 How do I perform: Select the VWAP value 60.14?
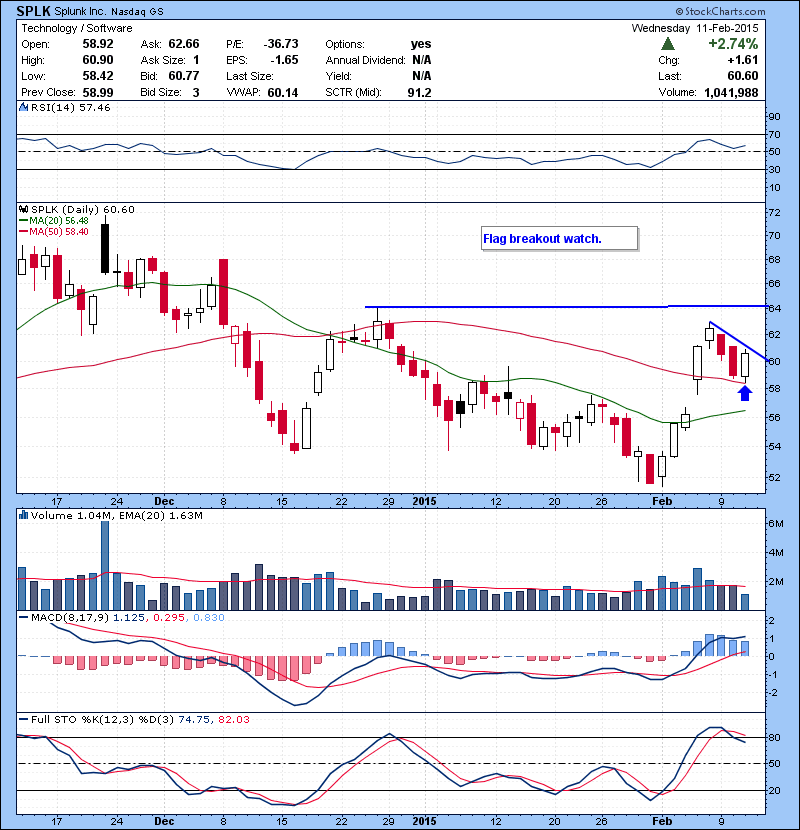point(283,92)
